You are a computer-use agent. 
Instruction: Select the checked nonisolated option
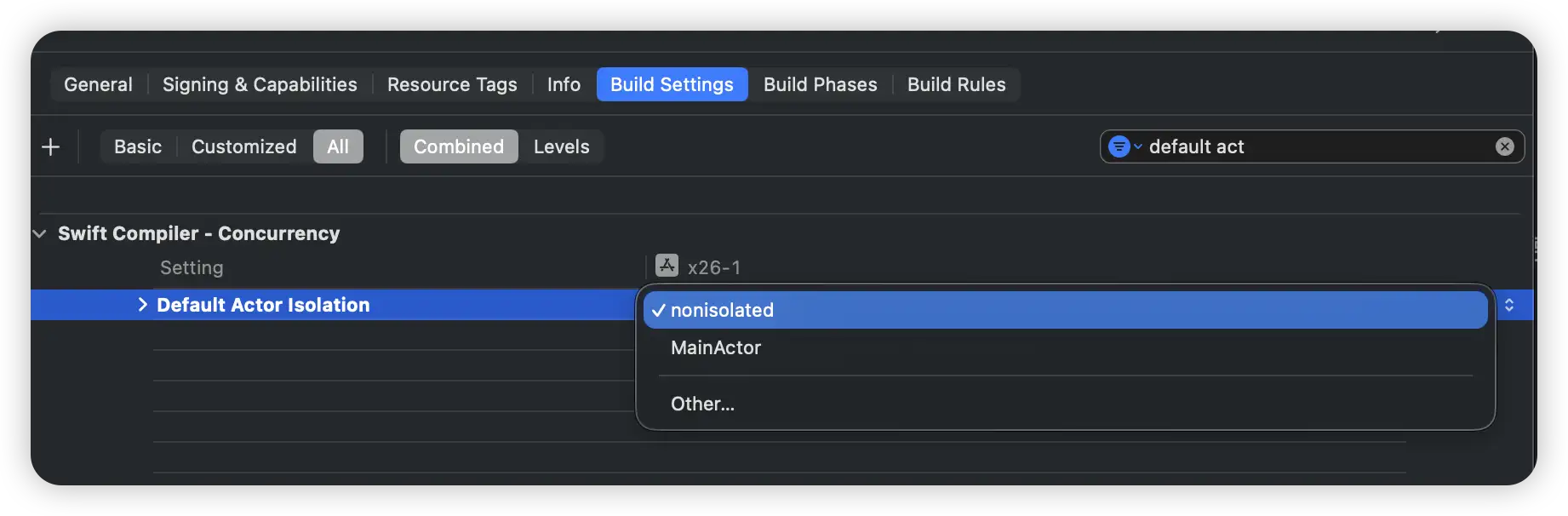click(x=722, y=310)
